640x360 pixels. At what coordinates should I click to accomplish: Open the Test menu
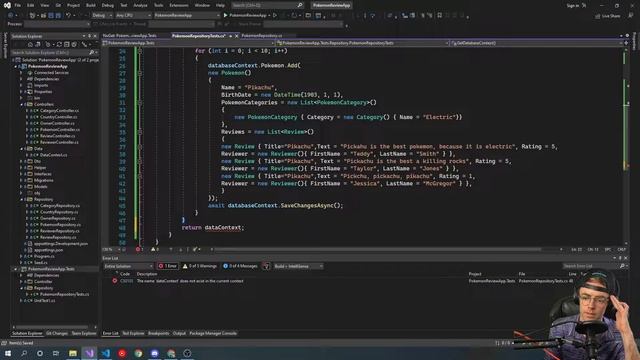124,5
